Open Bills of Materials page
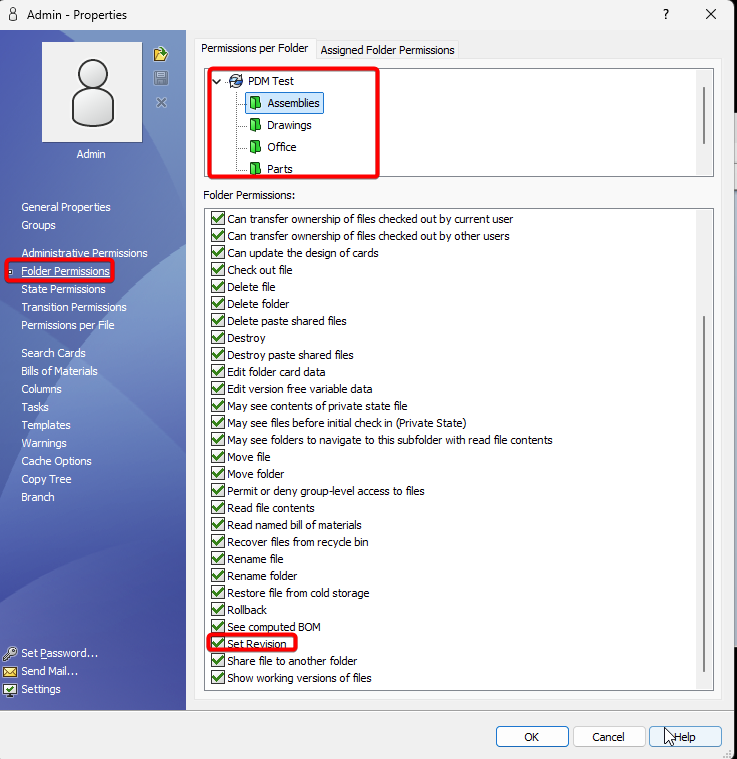This screenshot has height=759, width=737. point(59,371)
